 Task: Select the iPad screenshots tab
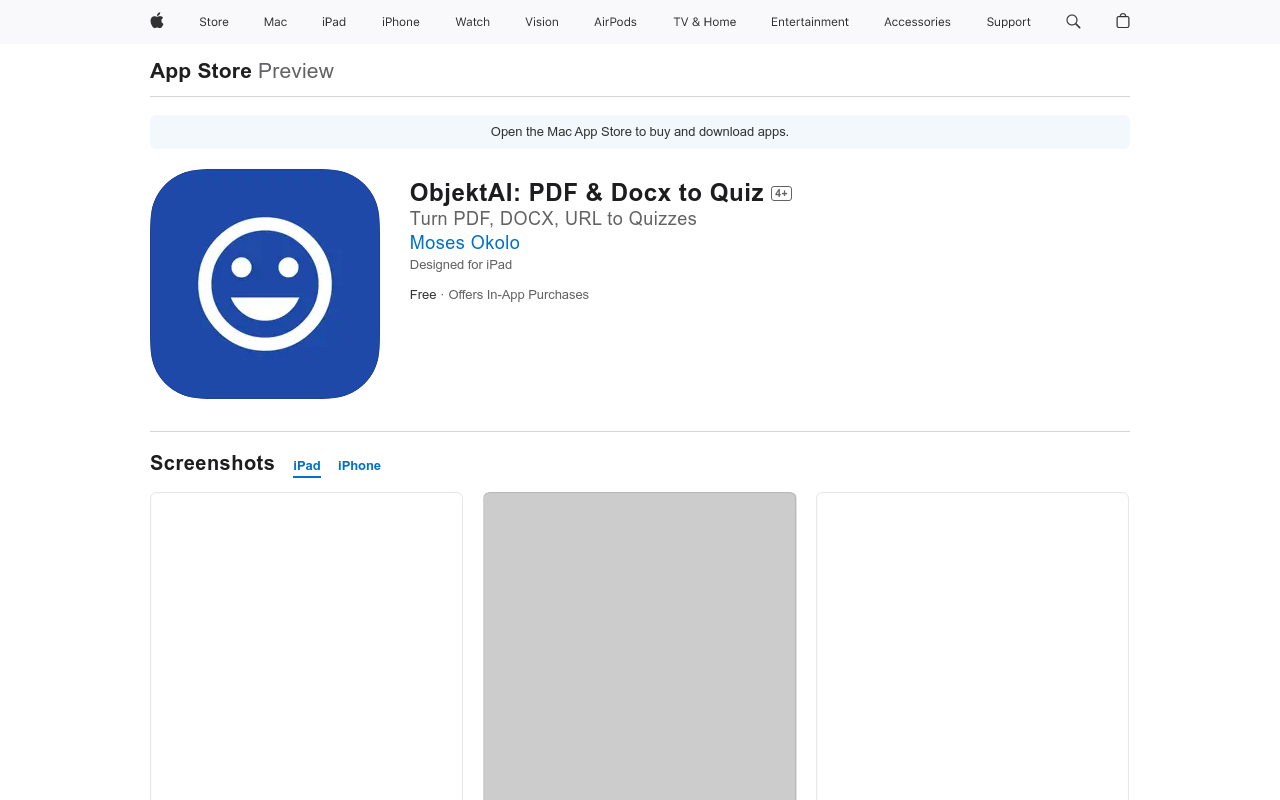307,466
